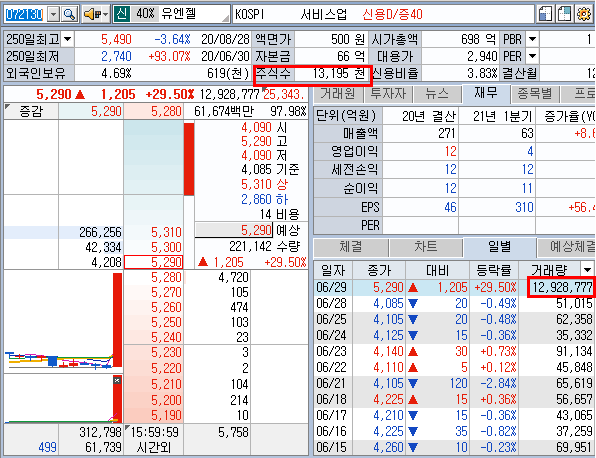Click the bid price 5,230
This screenshot has height=458, width=596.
point(166,352)
